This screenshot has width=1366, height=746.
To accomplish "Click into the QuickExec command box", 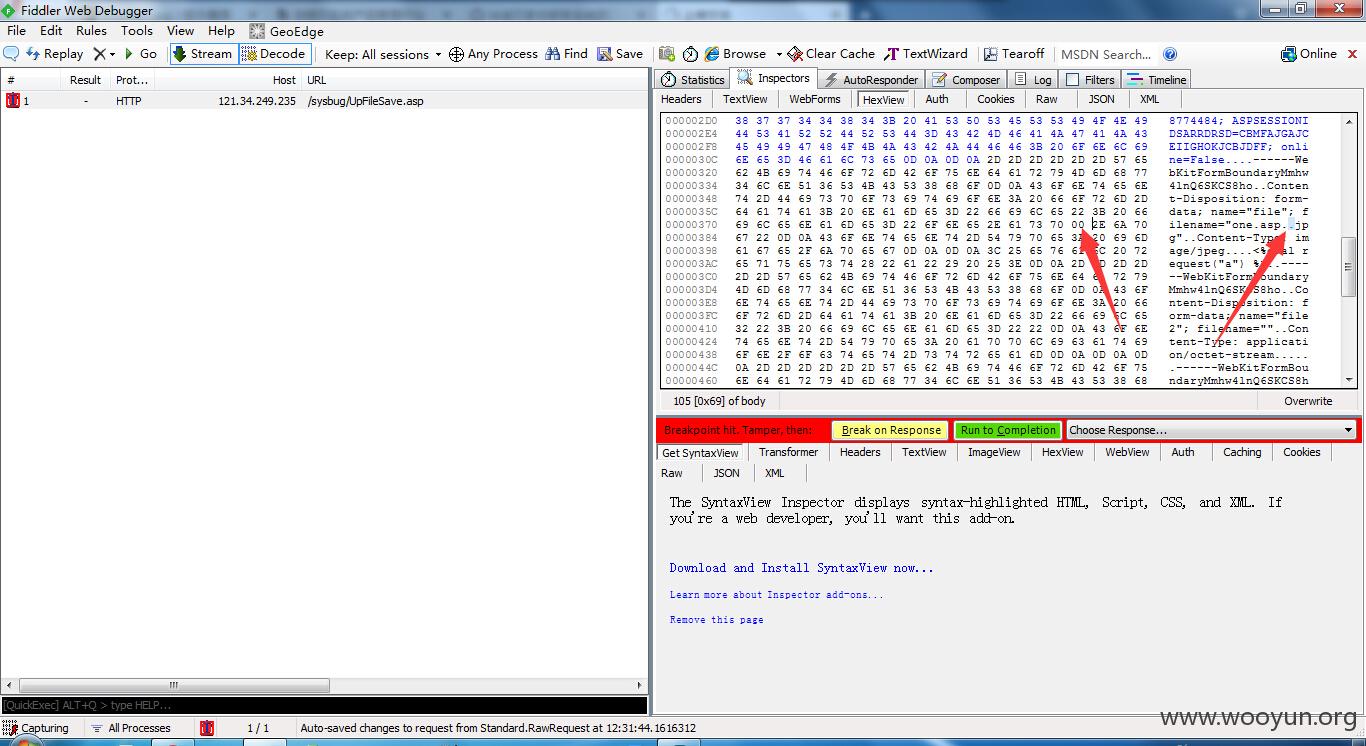I will [x=324, y=705].
